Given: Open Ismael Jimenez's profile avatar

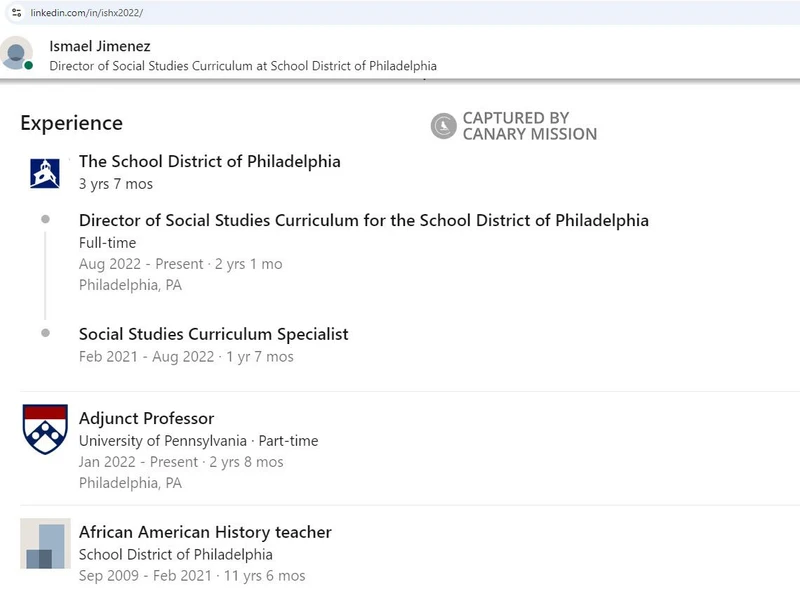Looking at the screenshot, I should point(16,52).
